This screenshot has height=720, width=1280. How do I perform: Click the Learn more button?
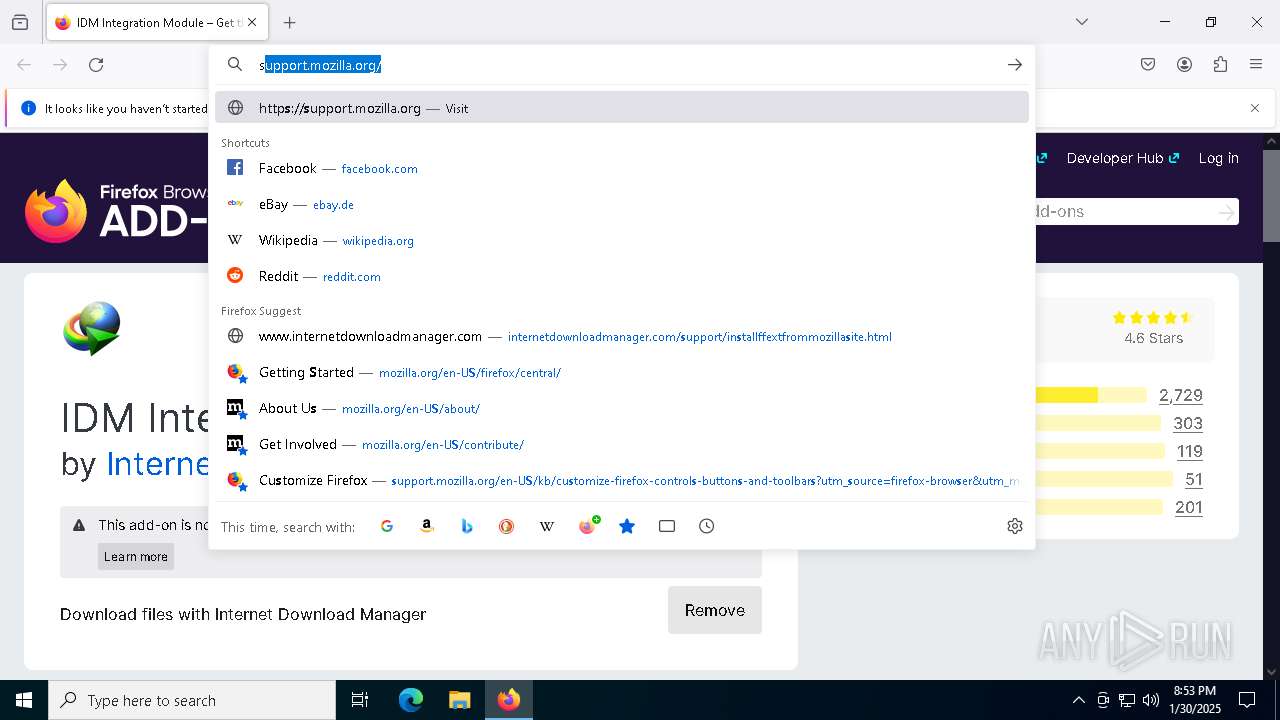pyautogui.click(x=136, y=557)
